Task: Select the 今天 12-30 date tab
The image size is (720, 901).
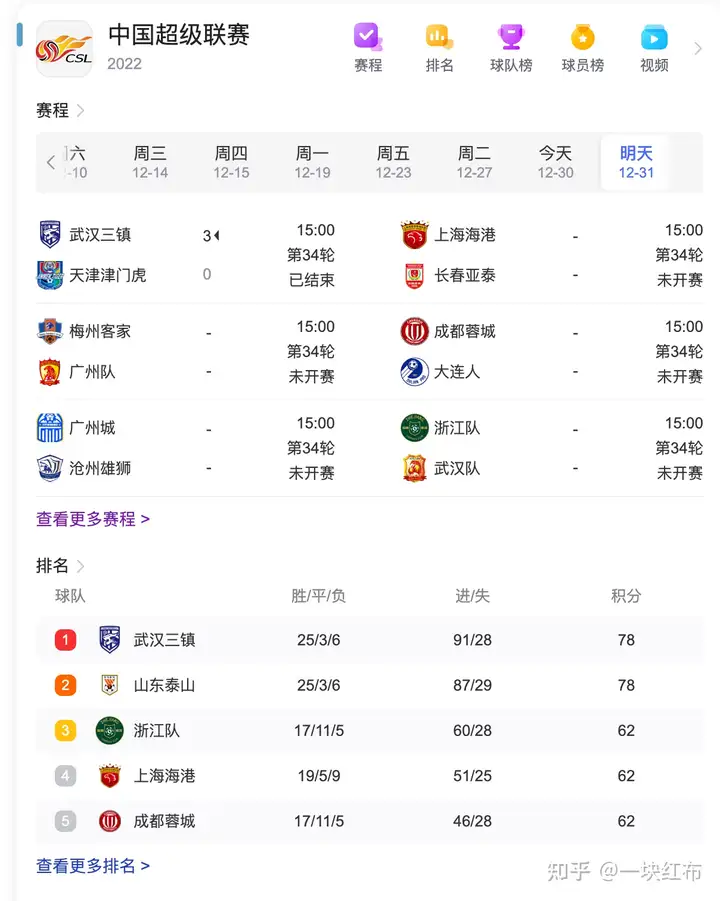Action: tap(555, 163)
